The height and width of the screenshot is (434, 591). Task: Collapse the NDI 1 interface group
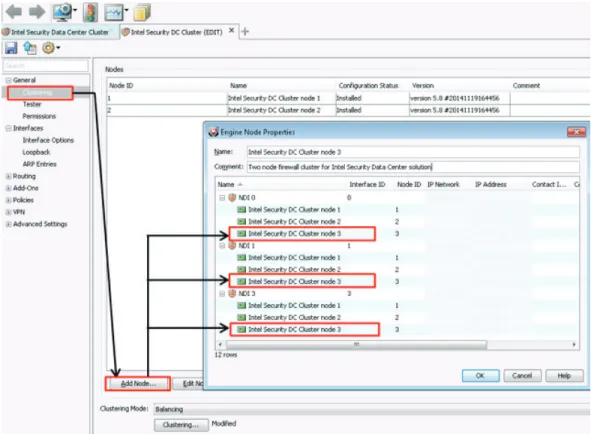[x=222, y=245]
